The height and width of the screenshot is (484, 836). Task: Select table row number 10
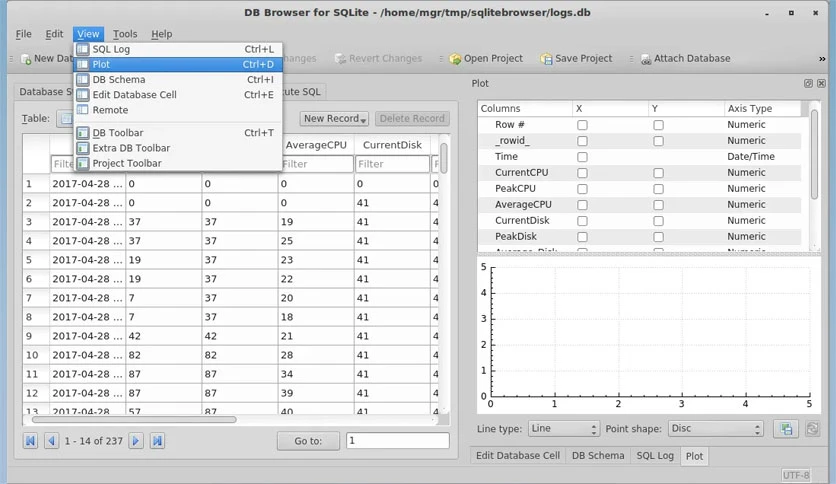(36, 356)
